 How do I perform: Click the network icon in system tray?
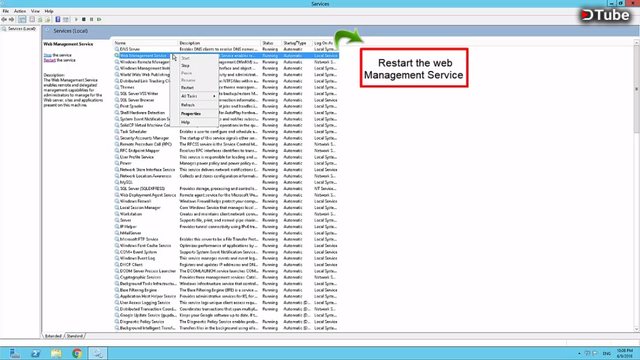(x=587, y=353)
